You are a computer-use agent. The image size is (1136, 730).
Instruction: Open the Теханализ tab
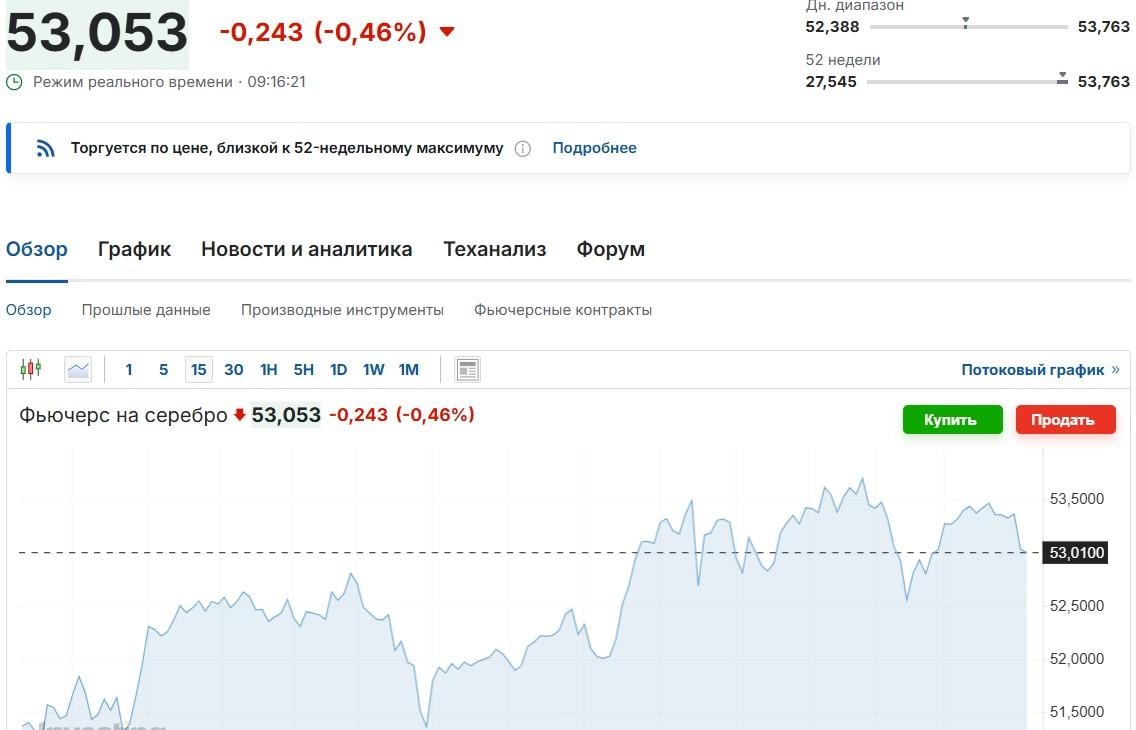(494, 249)
